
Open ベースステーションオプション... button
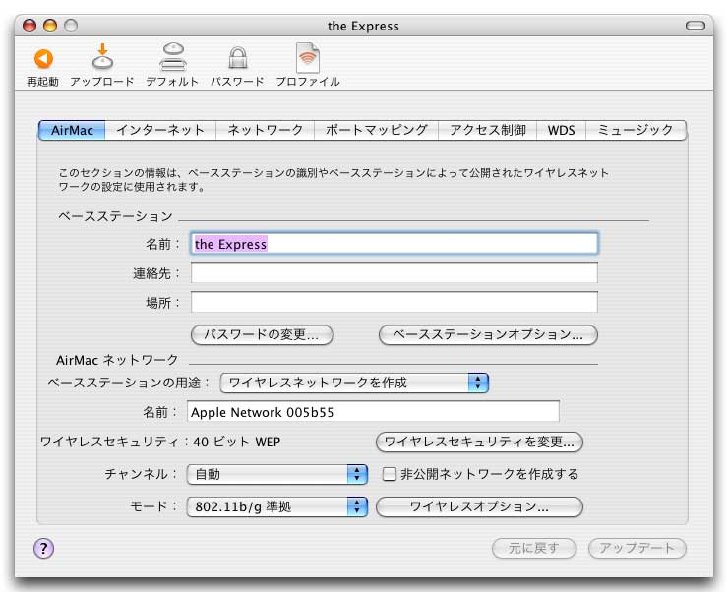point(488,335)
